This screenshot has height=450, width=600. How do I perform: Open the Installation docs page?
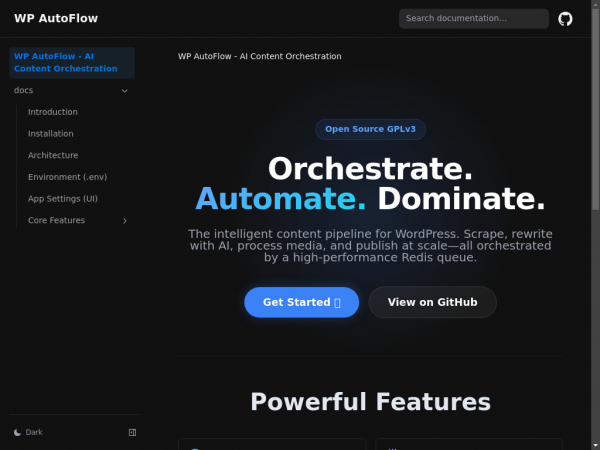click(51, 134)
